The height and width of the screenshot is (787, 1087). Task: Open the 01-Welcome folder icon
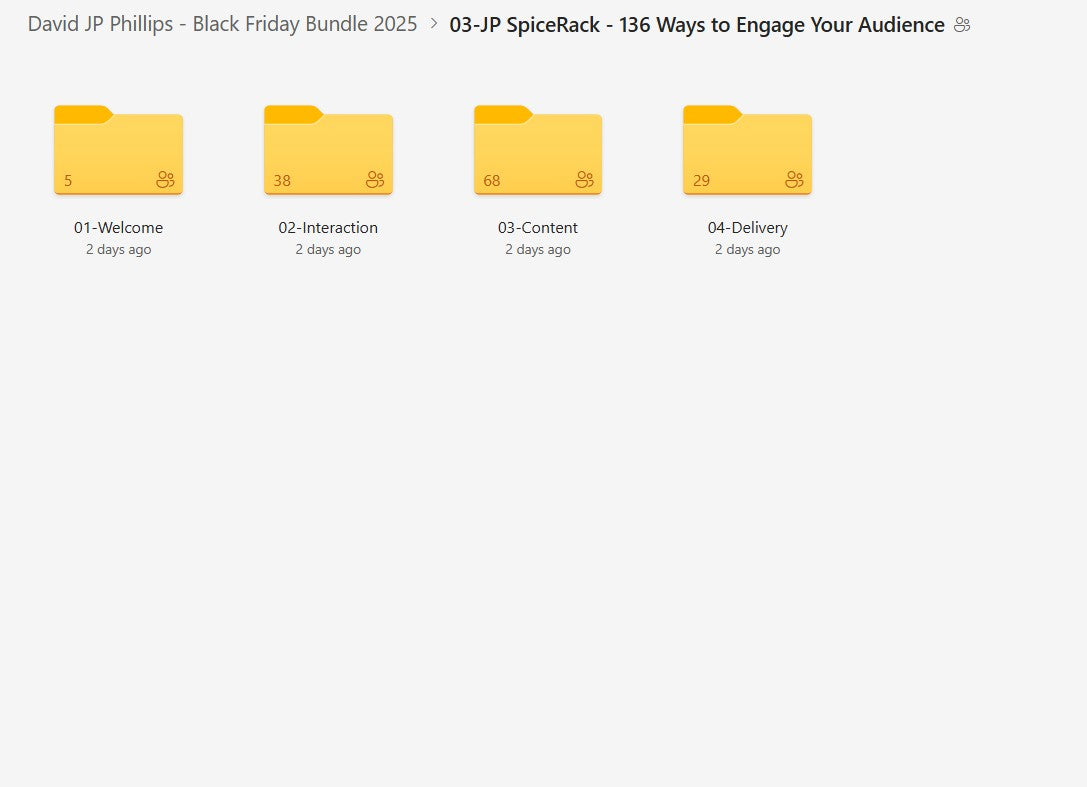[118, 149]
